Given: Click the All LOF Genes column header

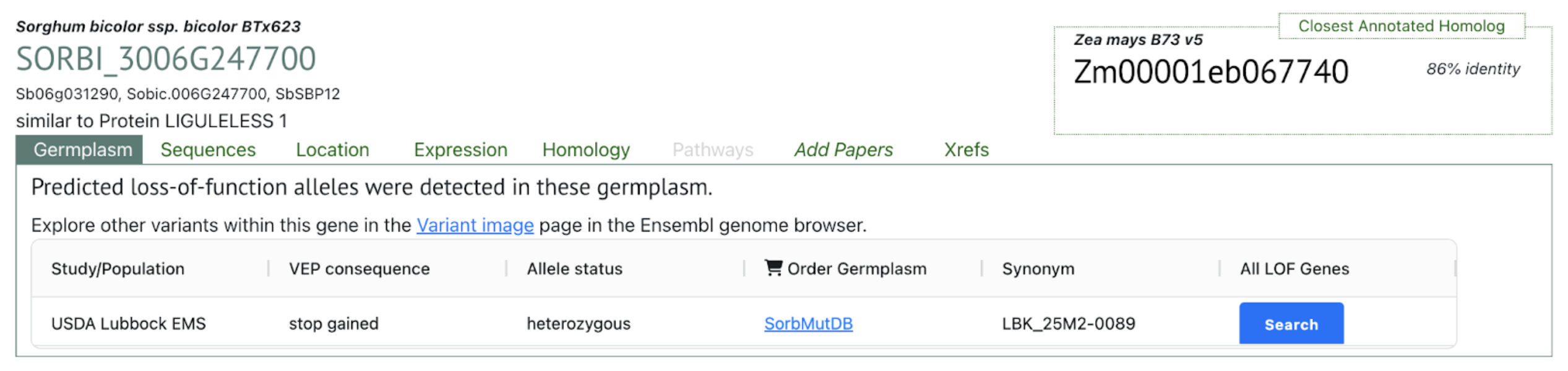Looking at the screenshot, I should tap(1294, 269).
